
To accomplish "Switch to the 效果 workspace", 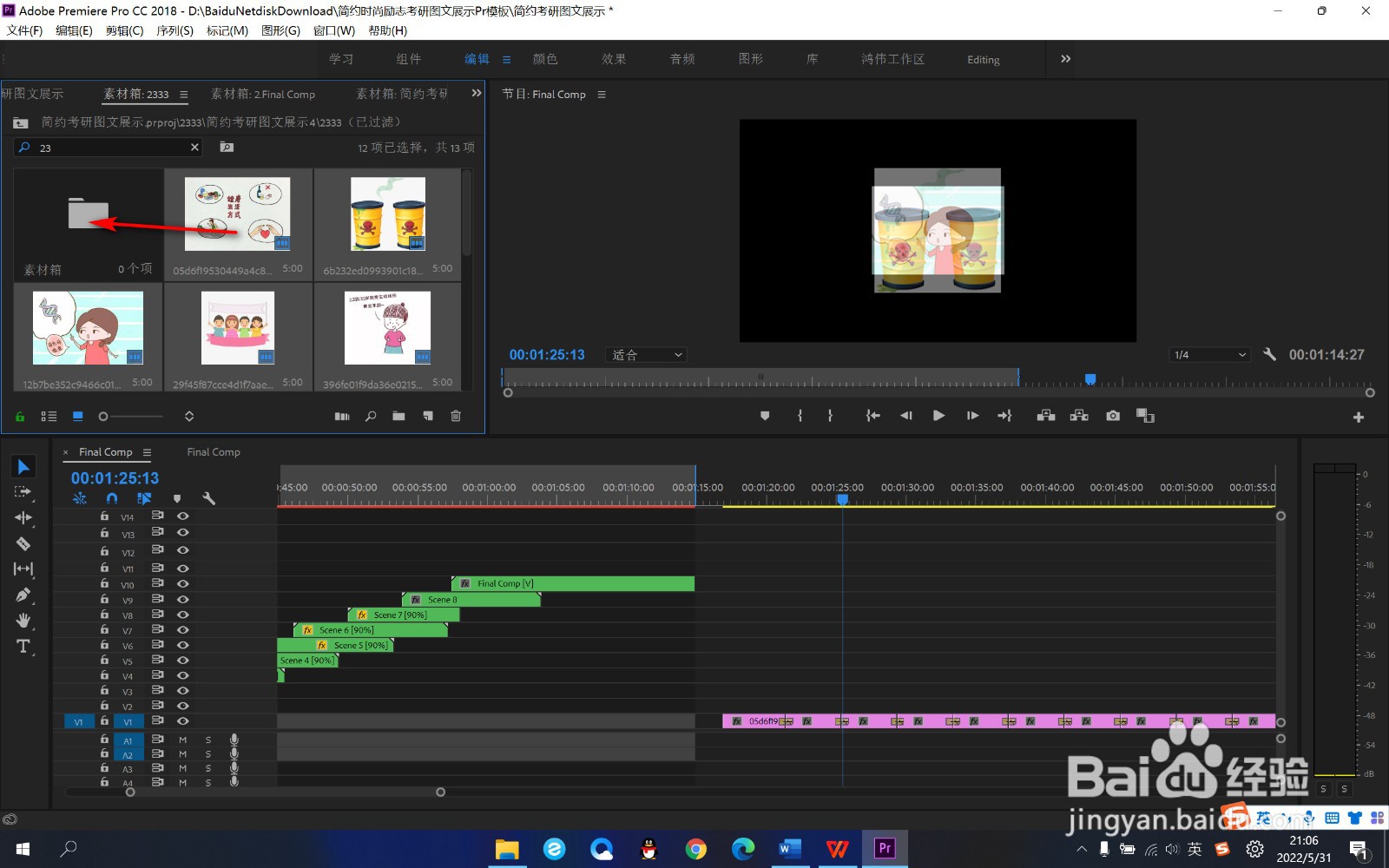I will (x=614, y=59).
